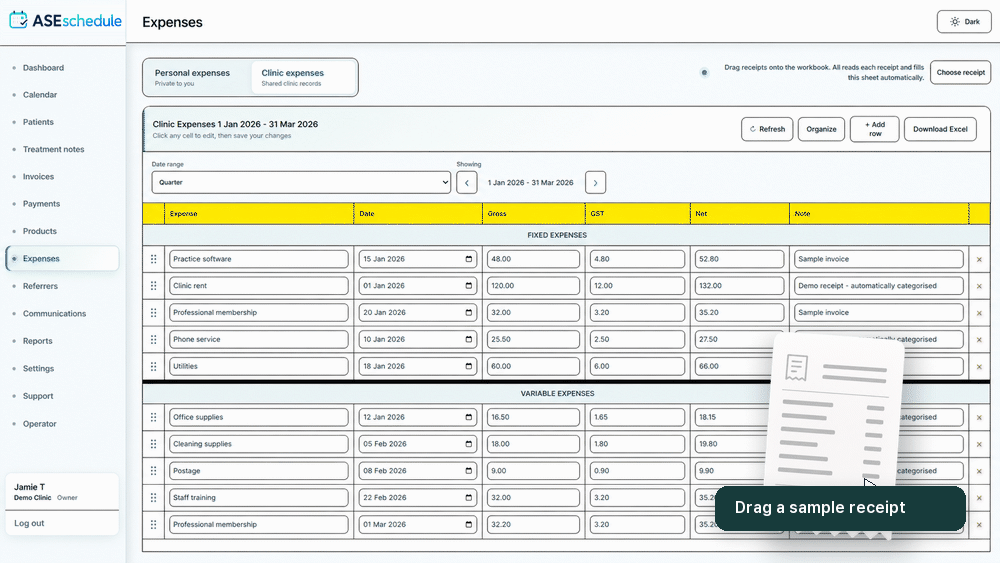Open date picker for 15 Jan 2026
This screenshot has height=563, width=1000.
click(x=469, y=259)
